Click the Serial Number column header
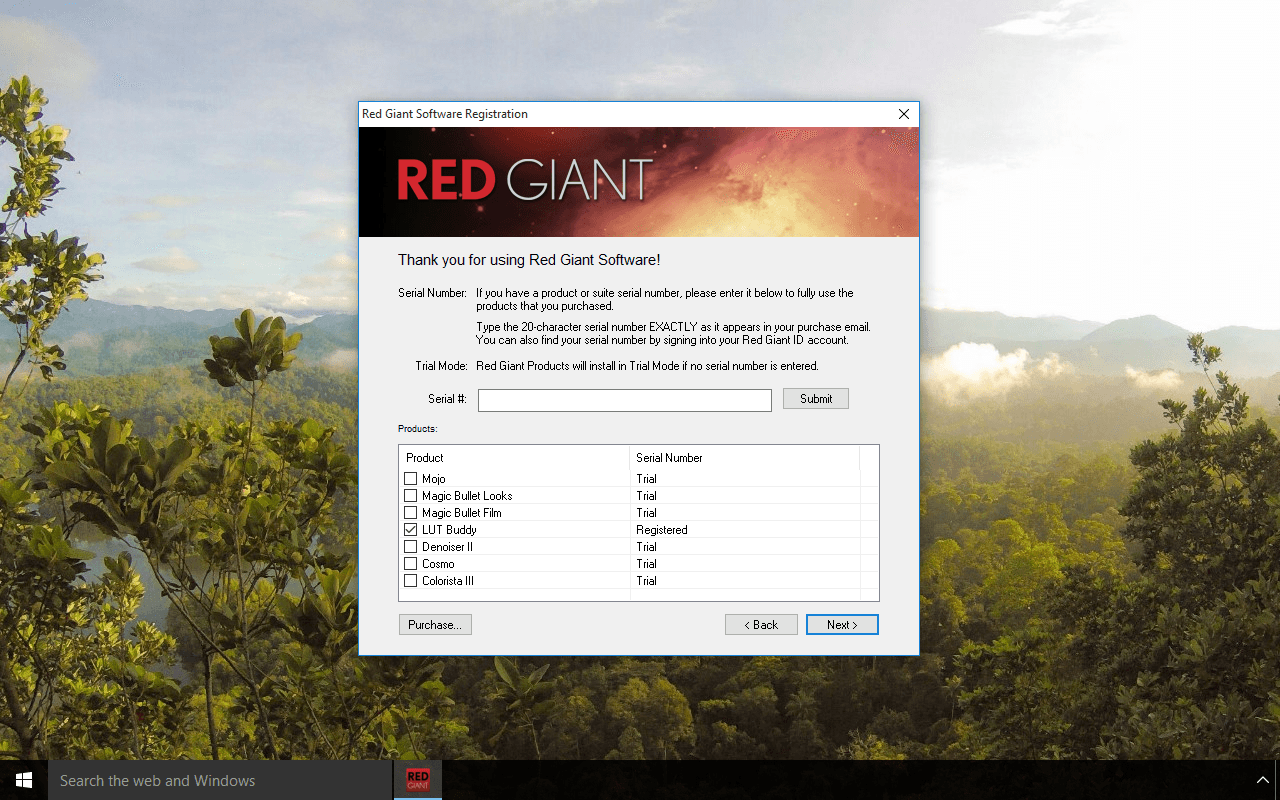 click(x=744, y=458)
